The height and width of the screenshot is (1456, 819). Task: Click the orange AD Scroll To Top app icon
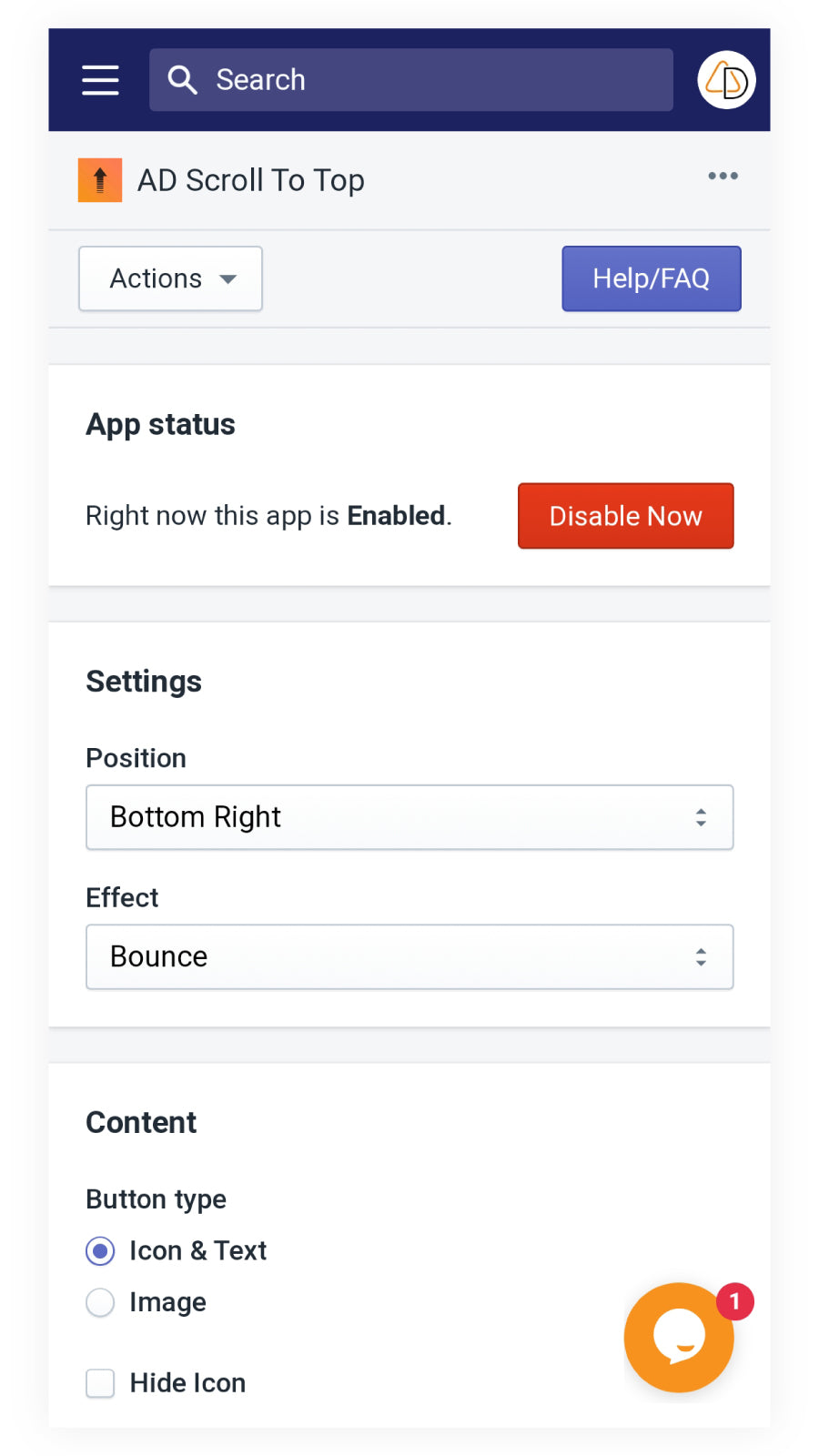click(100, 179)
